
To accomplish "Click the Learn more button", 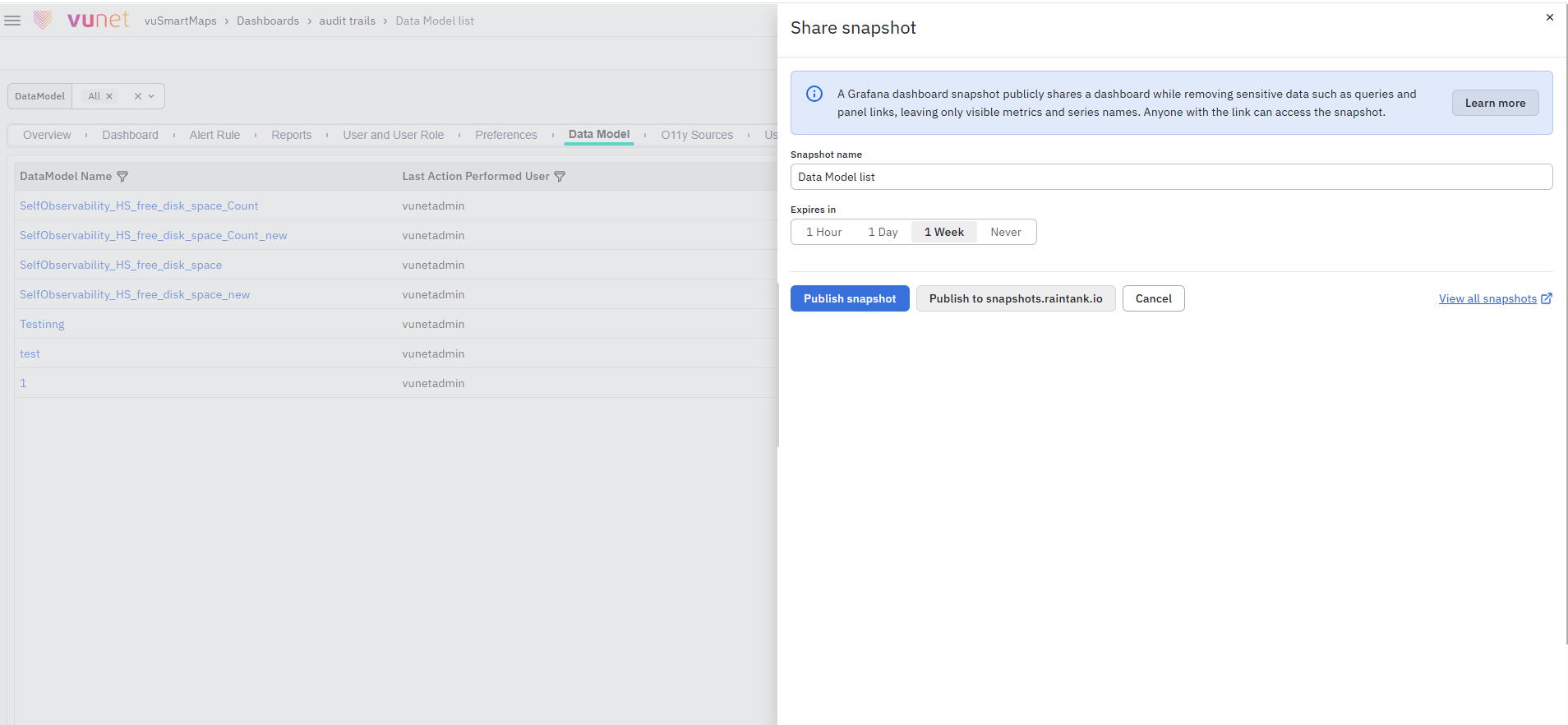I will (1495, 103).
